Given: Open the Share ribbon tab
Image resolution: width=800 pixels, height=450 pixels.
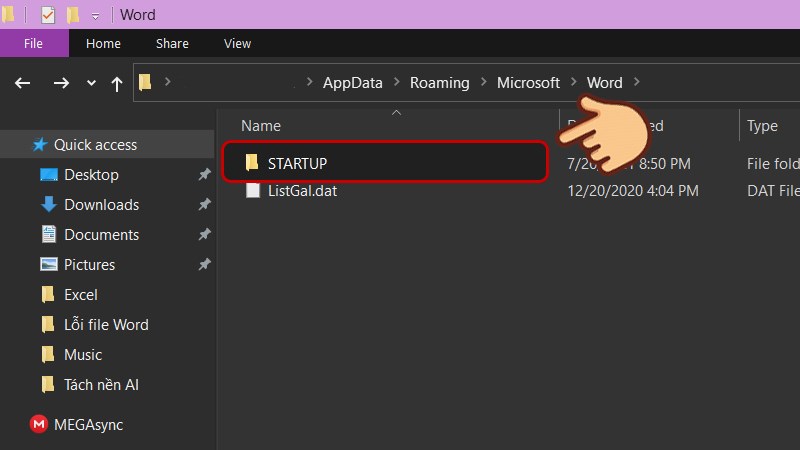Looking at the screenshot, I should 172,43.
